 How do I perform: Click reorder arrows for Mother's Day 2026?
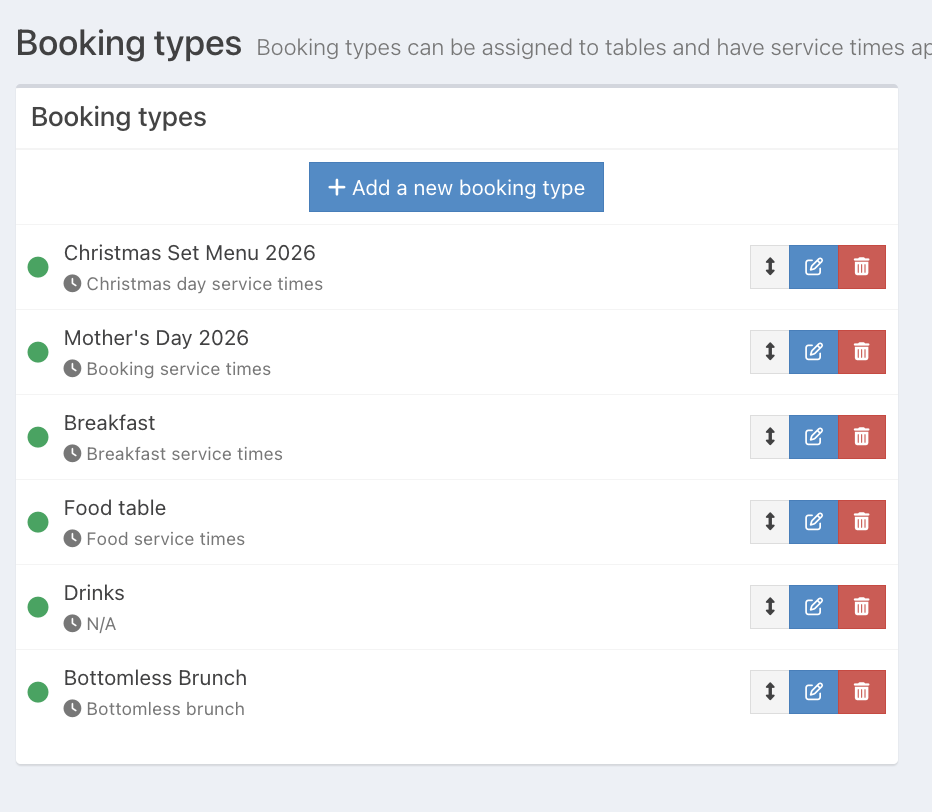[x=770, y=352]
